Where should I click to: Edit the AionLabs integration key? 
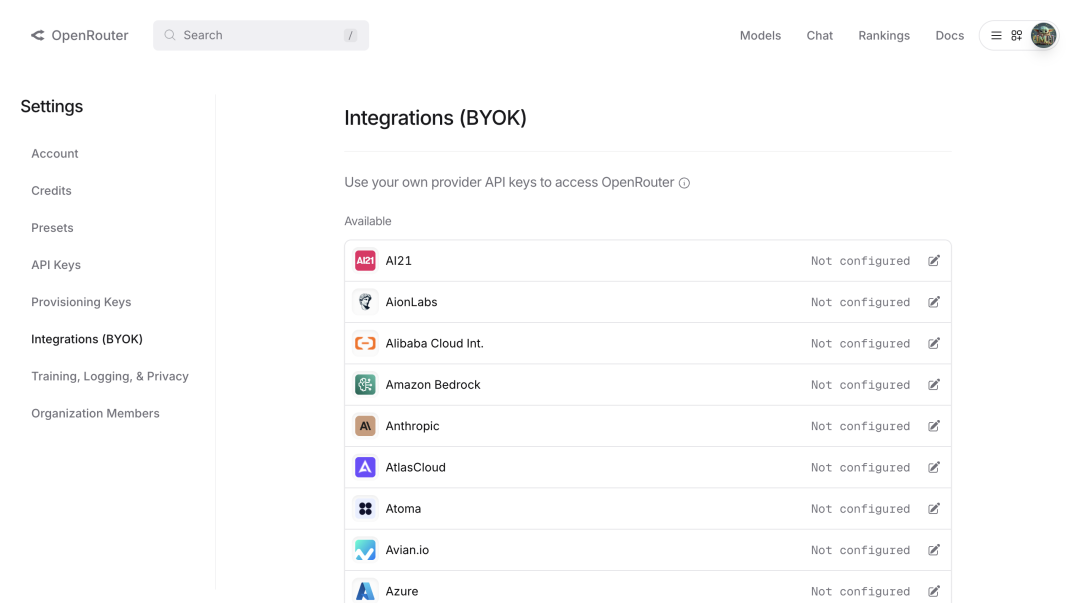[933, 302]
